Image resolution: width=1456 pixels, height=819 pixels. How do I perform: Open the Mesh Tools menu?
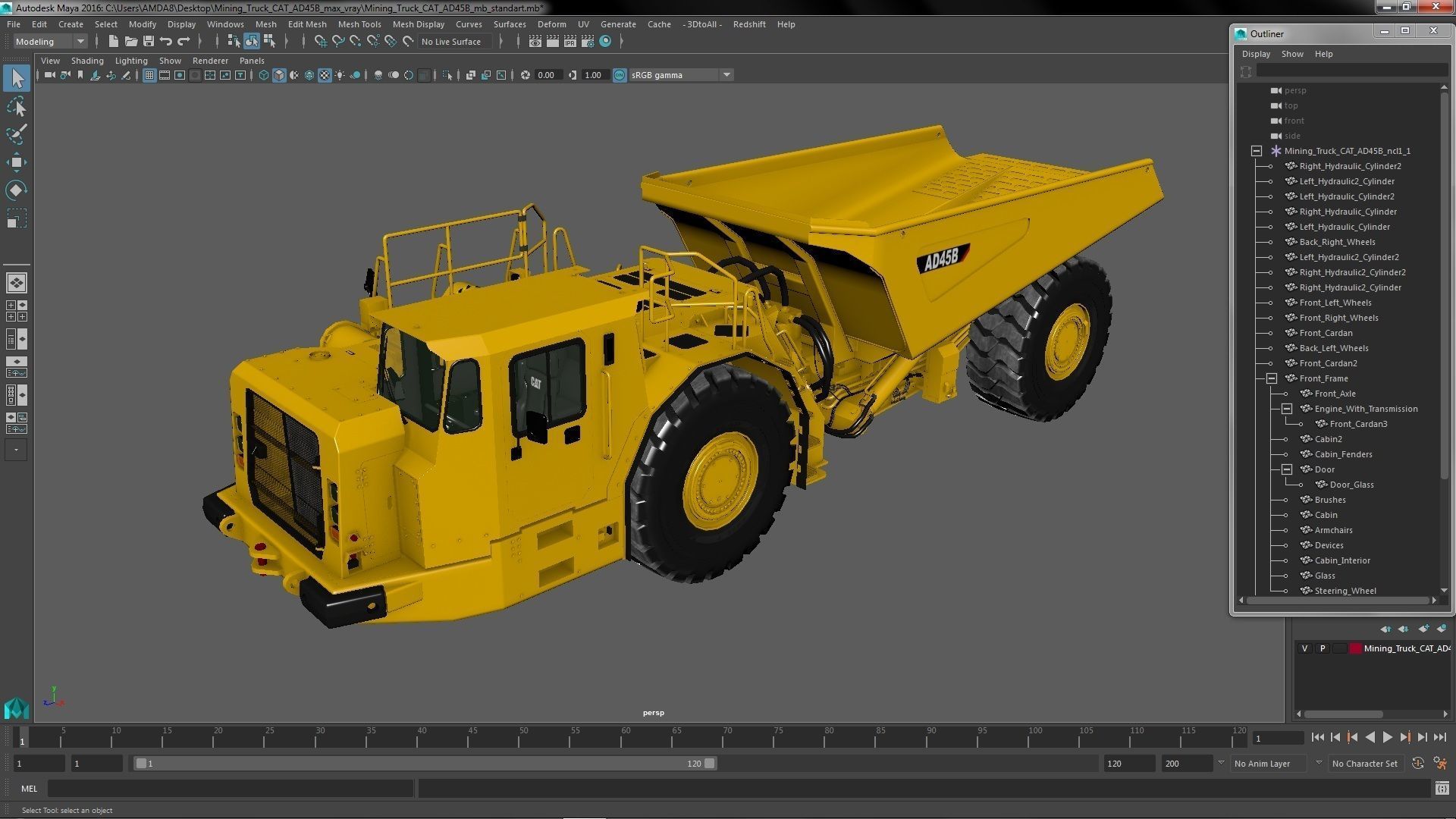[x=359, y=24]
